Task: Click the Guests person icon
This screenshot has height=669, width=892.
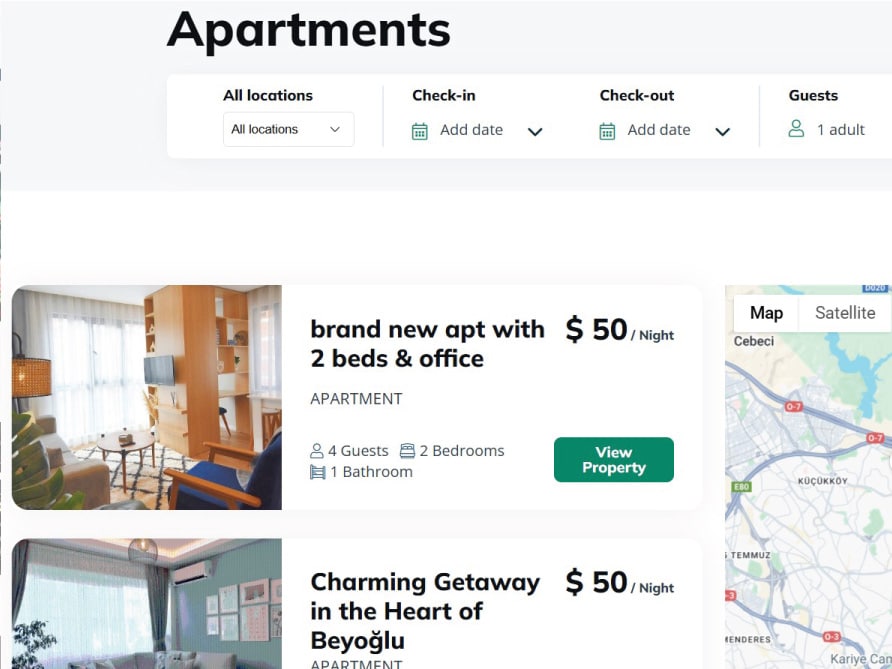Action: pyautogui.click(x=796, y=129)
